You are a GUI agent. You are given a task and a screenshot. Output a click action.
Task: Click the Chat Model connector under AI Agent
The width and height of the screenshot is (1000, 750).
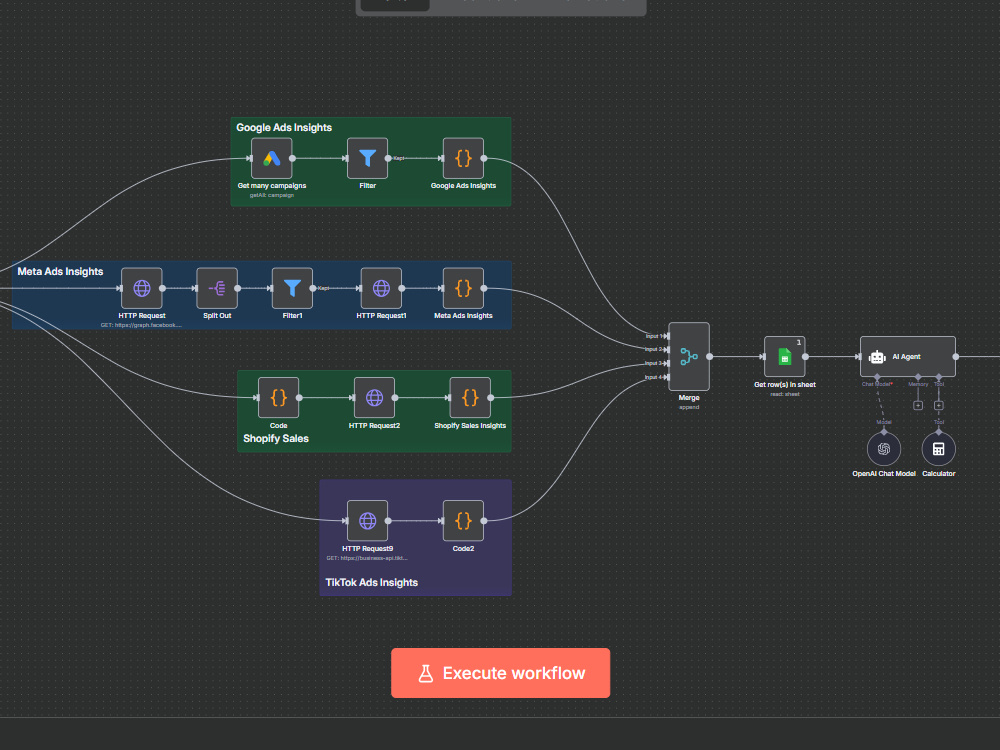coord(878,378)
